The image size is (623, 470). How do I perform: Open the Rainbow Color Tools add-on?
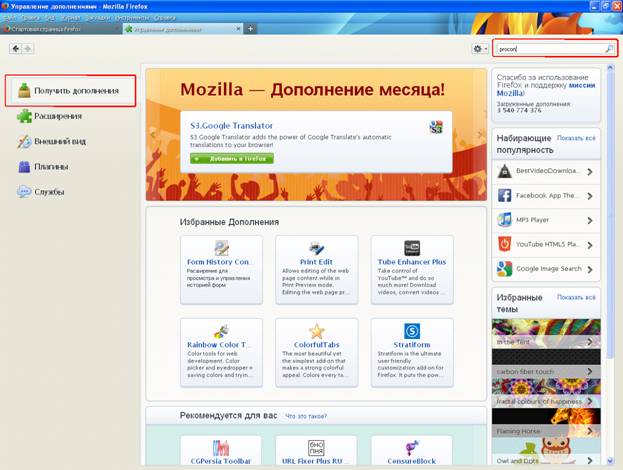pyautogui.click(x=221, y=353)
